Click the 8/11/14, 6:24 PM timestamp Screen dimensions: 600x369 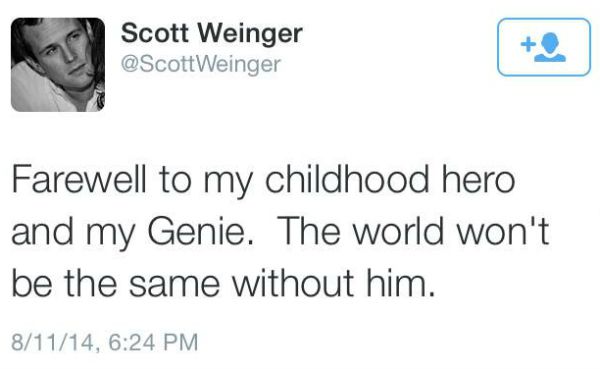tap(105, 342)
